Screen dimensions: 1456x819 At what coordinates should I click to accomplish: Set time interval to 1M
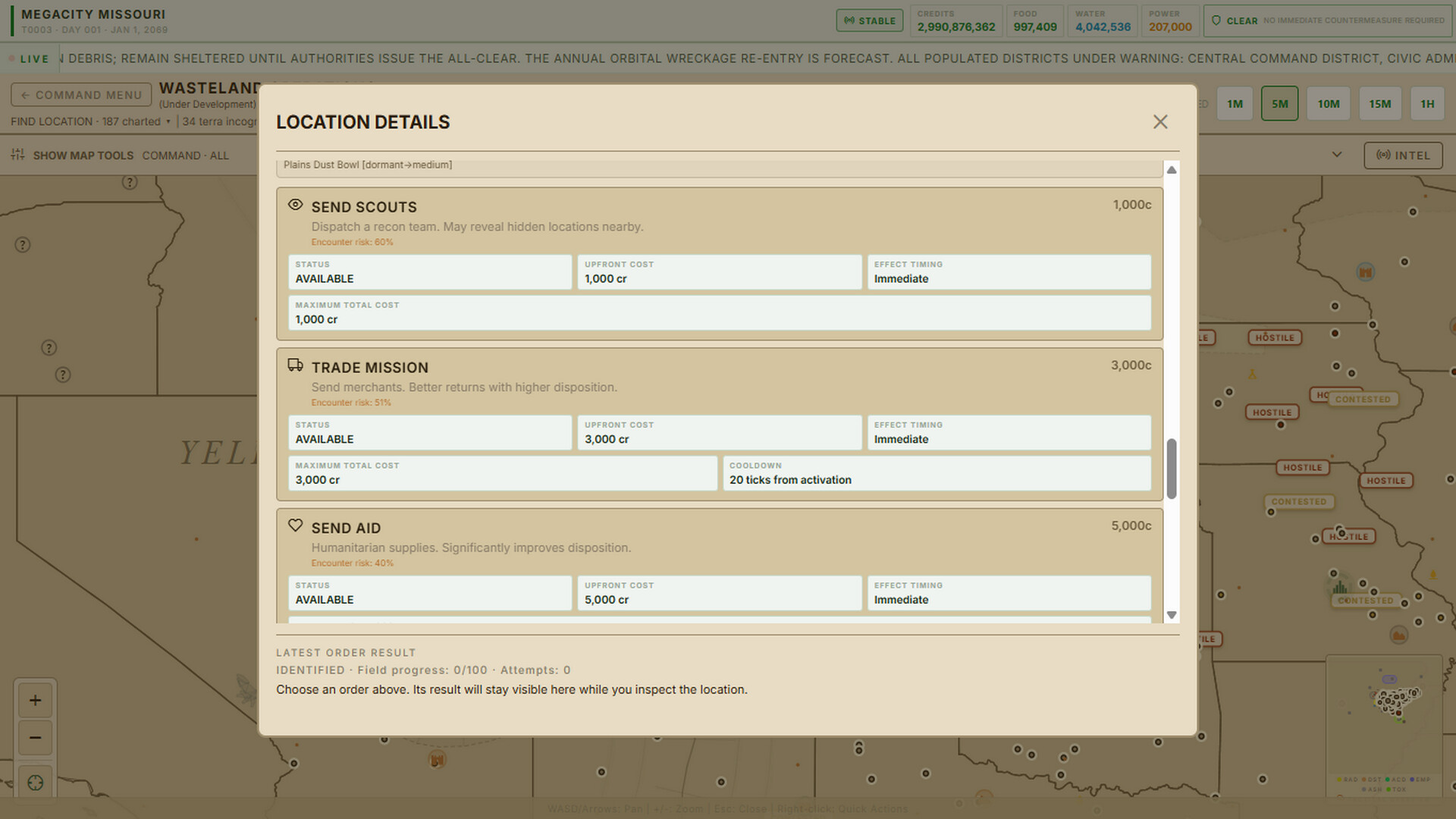[1235, 104]
